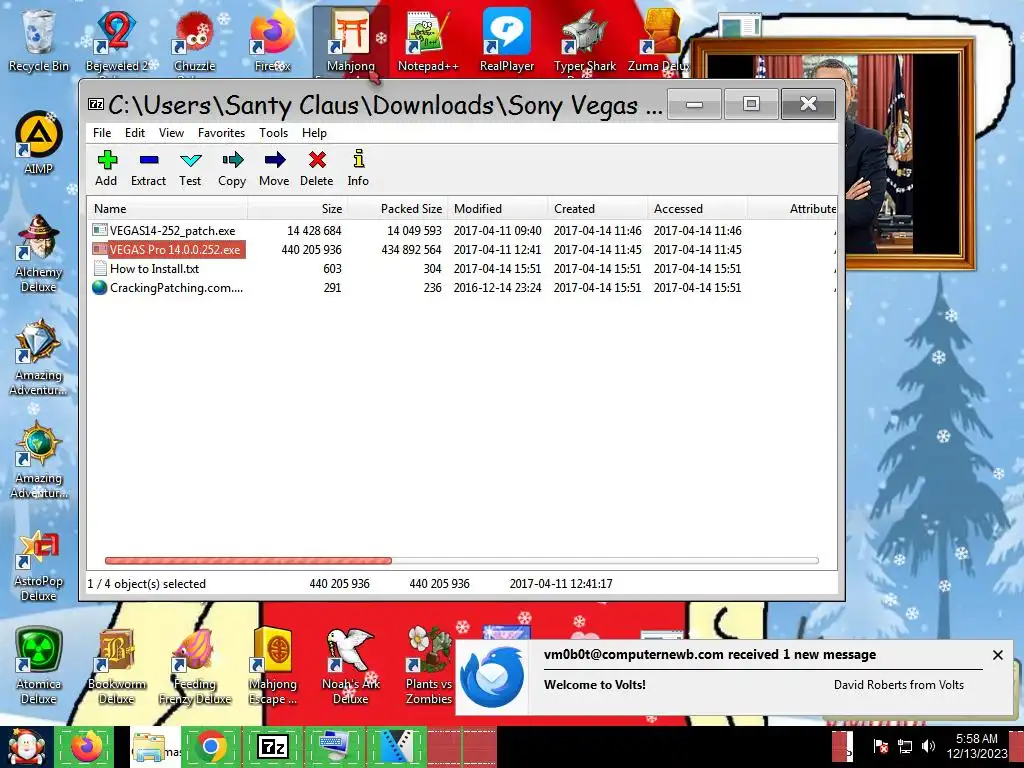
Task: Switch to 7-Zip on the taskbar
Action: click(x=272, y=747)
